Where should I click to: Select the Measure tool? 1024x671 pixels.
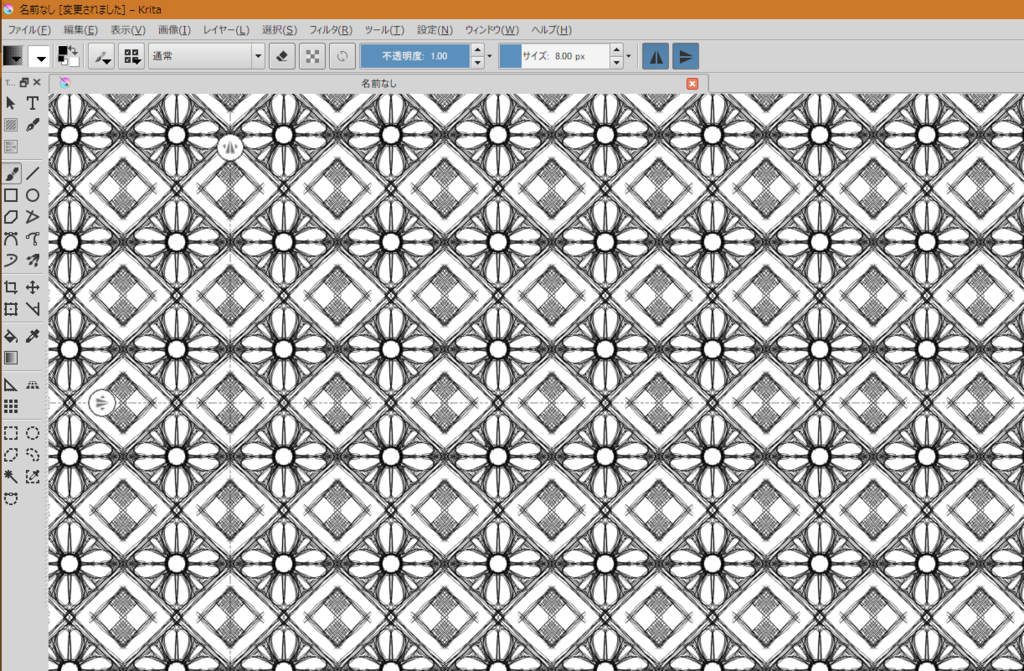[x=32, y=309]
